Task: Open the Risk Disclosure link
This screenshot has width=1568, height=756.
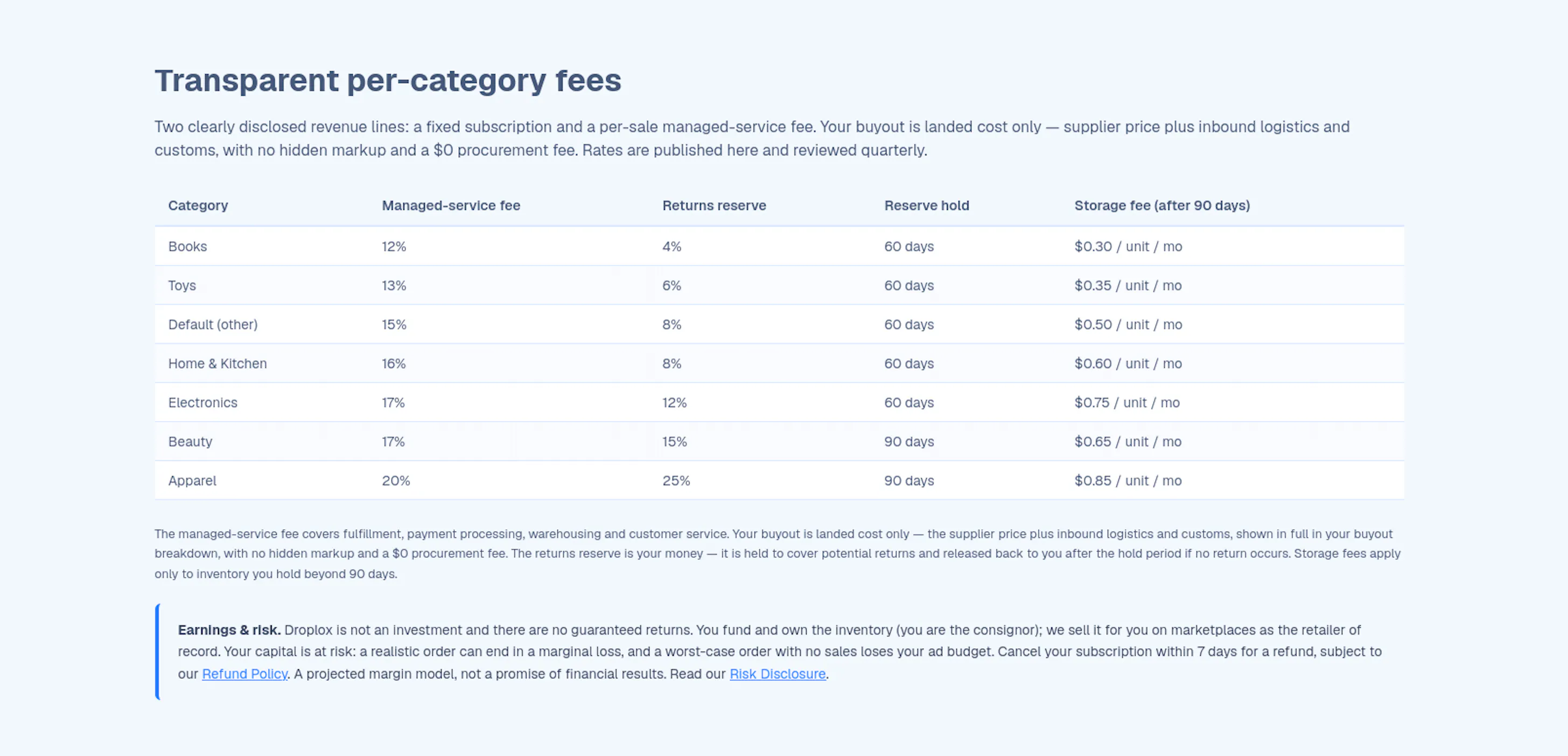Action: click(778, 674)
